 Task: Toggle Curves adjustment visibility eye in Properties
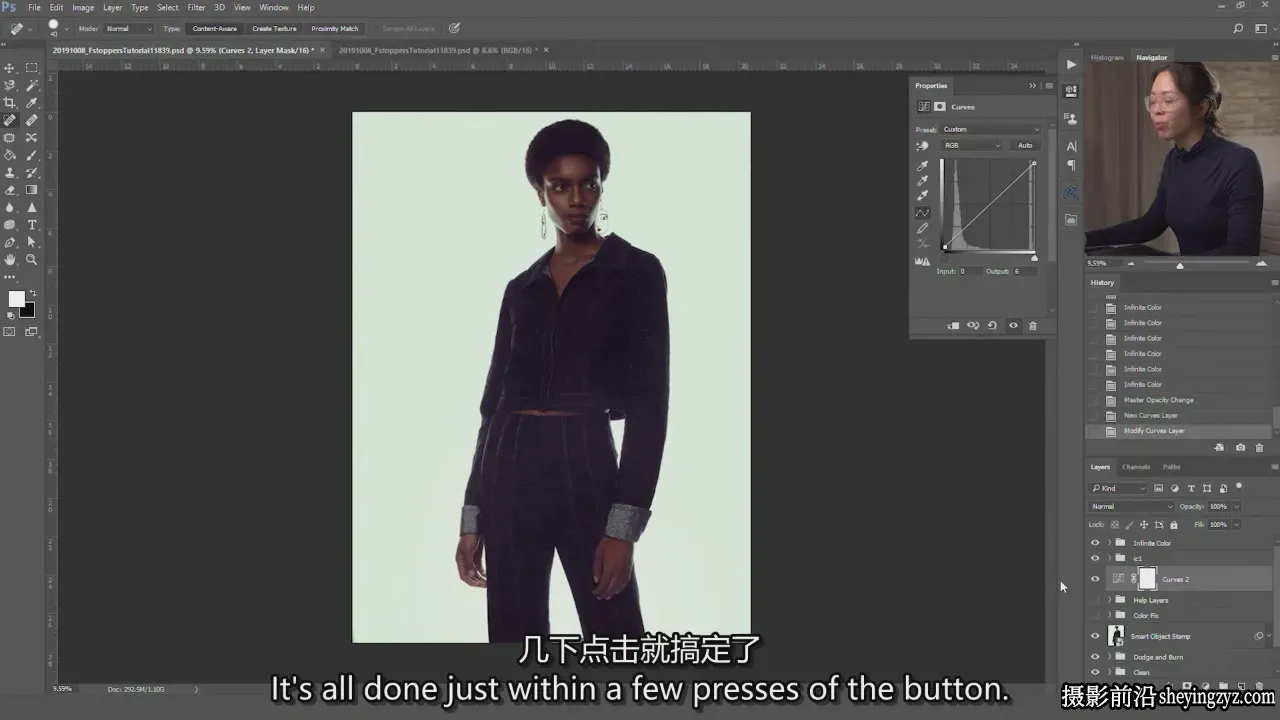pos(1013,326)
